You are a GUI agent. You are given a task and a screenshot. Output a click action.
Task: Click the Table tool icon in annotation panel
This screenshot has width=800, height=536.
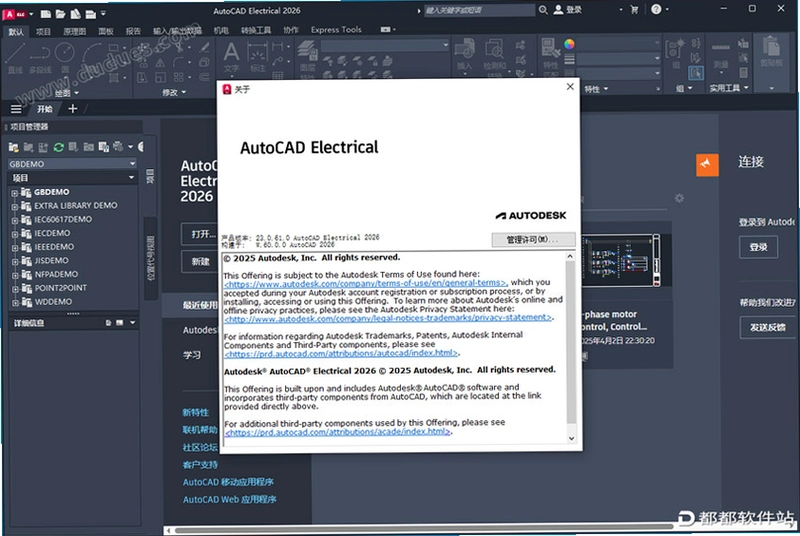tap(278, 75)
